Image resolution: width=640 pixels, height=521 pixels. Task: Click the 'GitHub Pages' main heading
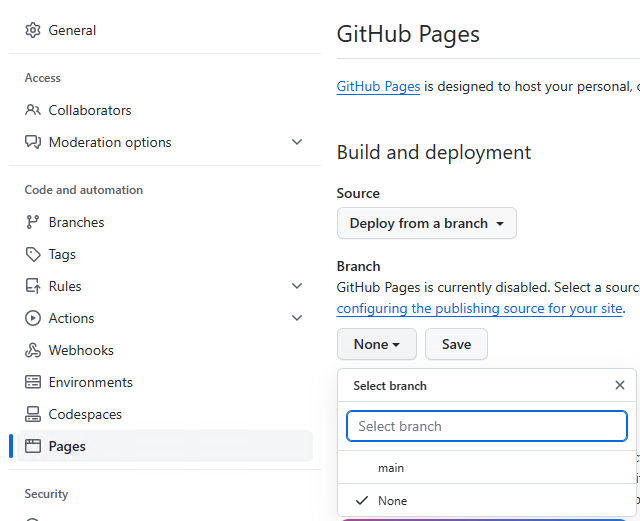(x=408, y=34)
